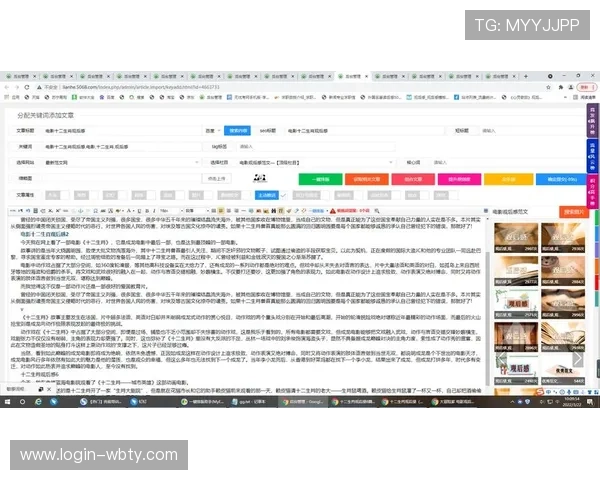Open the font family dropdown in editor
The image size is (600, 480).
tap(197, 211)
